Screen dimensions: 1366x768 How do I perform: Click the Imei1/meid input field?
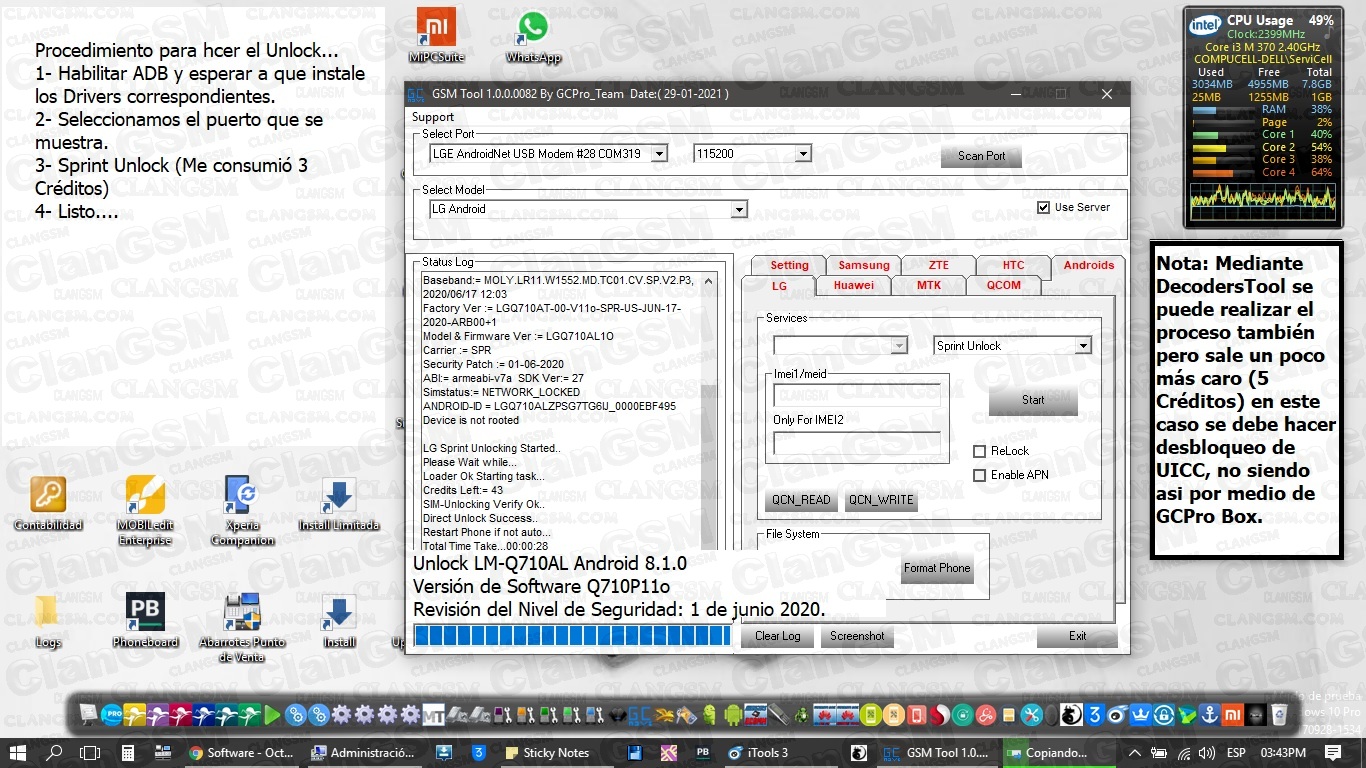click(x=857, y=395)
